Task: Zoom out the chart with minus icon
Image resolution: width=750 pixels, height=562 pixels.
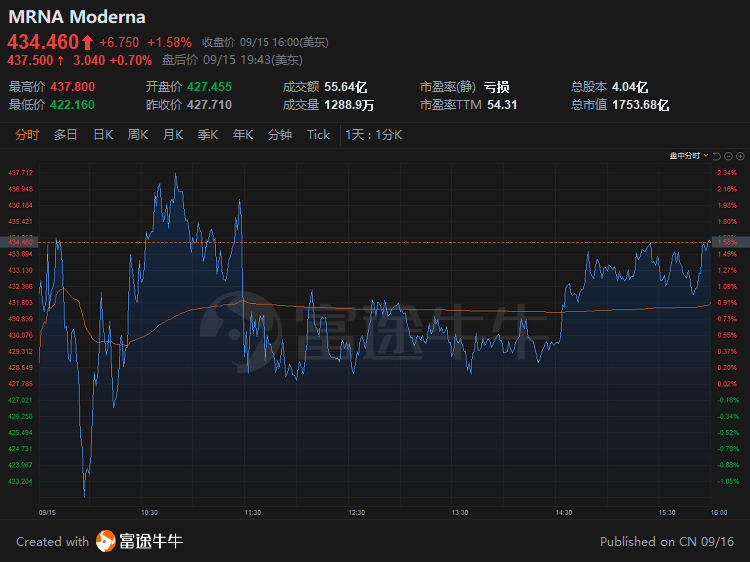Action: pyautogui.click(x=728, y=156)
